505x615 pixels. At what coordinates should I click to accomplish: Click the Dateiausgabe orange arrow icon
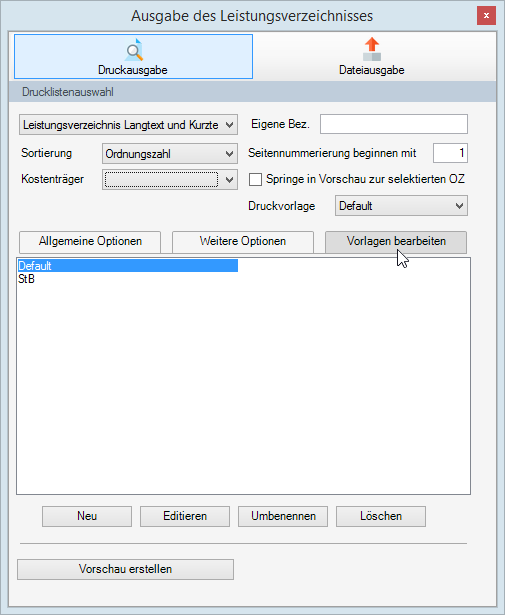coord(372,49)
